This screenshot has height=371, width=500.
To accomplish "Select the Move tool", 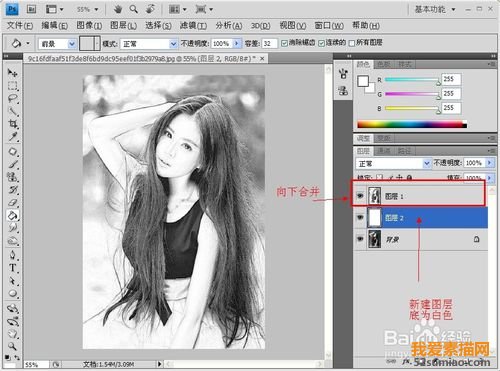I will pos(13,72).
